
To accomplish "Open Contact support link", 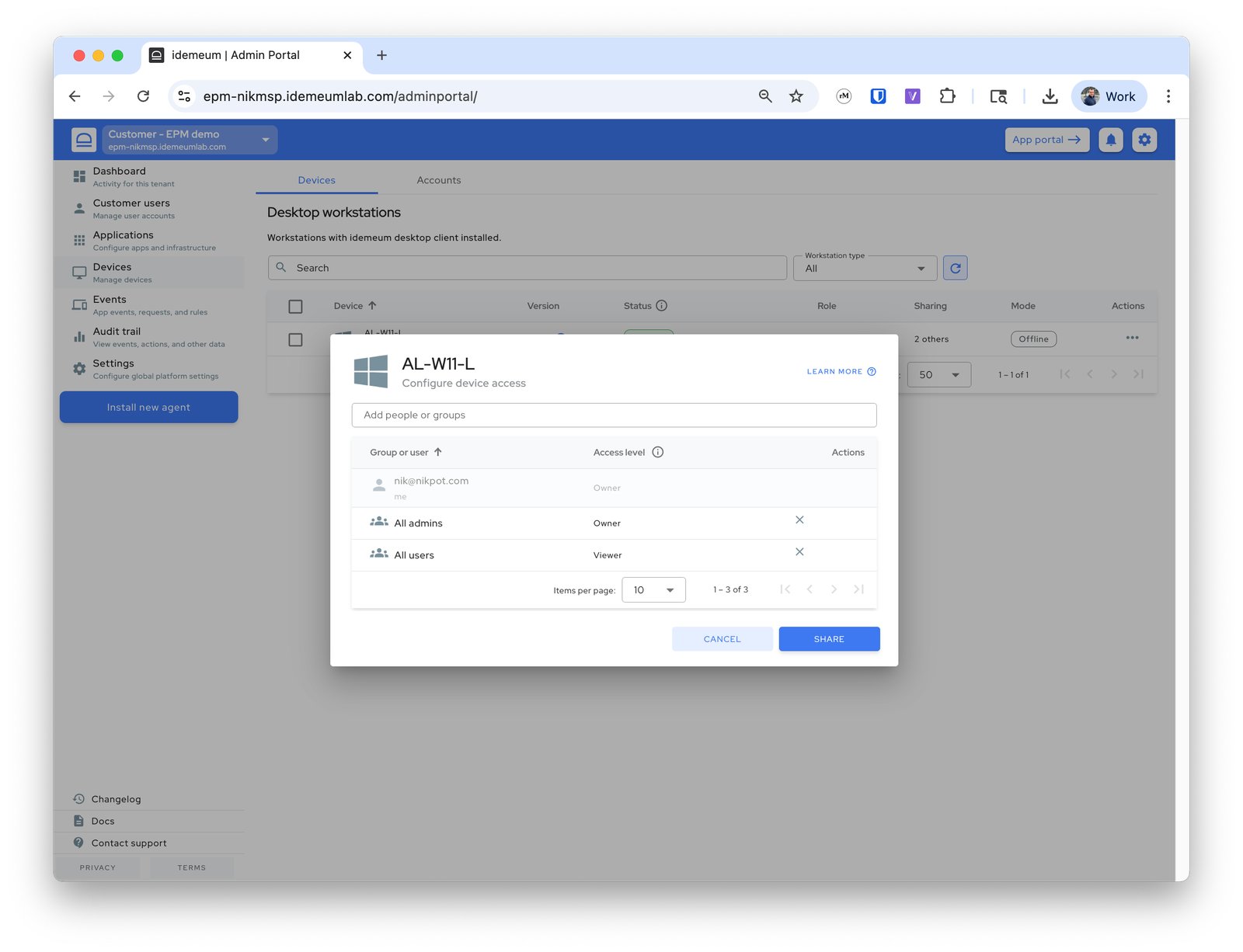I will coord(129,843).
